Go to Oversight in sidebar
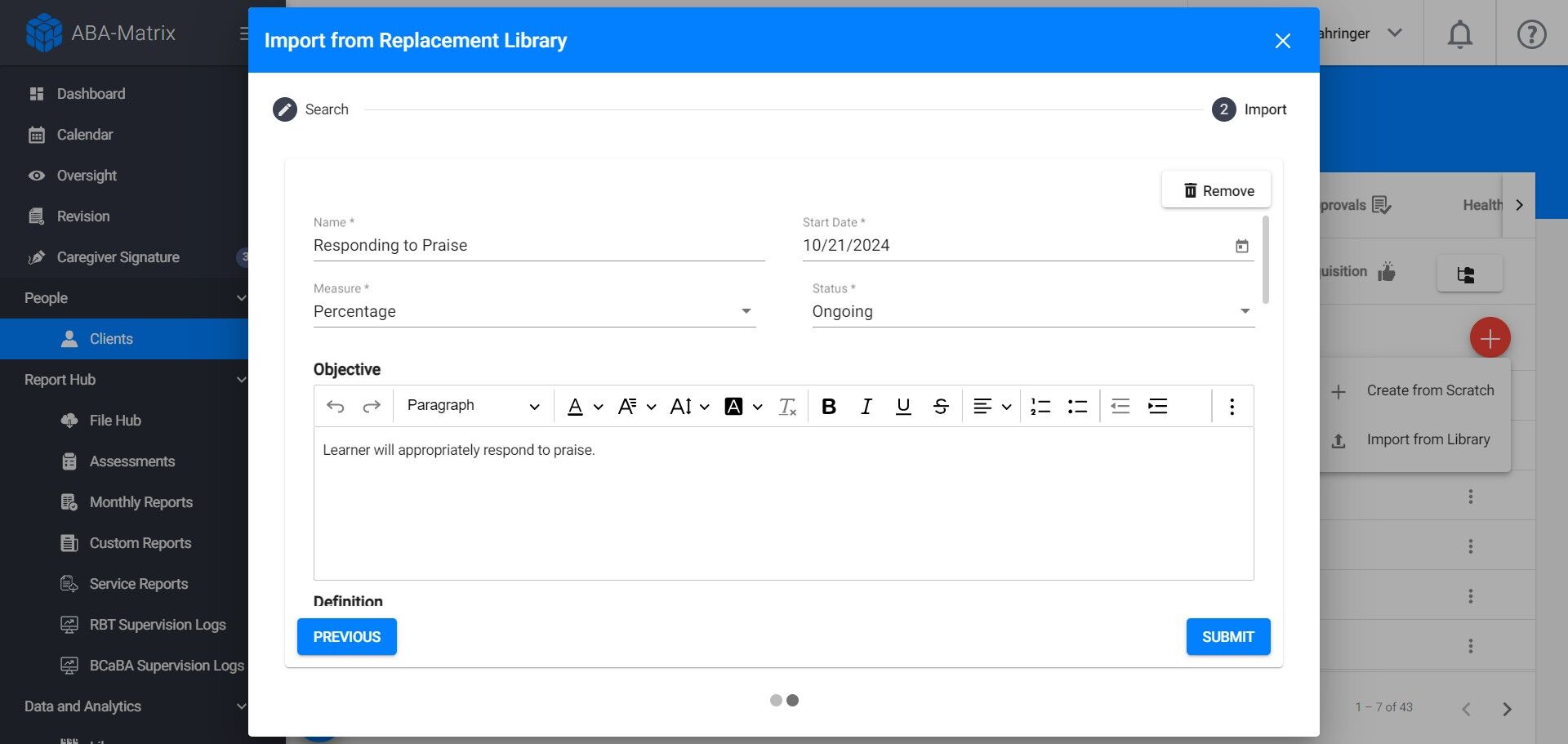The width and height of the screenshot is (1568, 744). pyautogui.click(x=87, y=176)
